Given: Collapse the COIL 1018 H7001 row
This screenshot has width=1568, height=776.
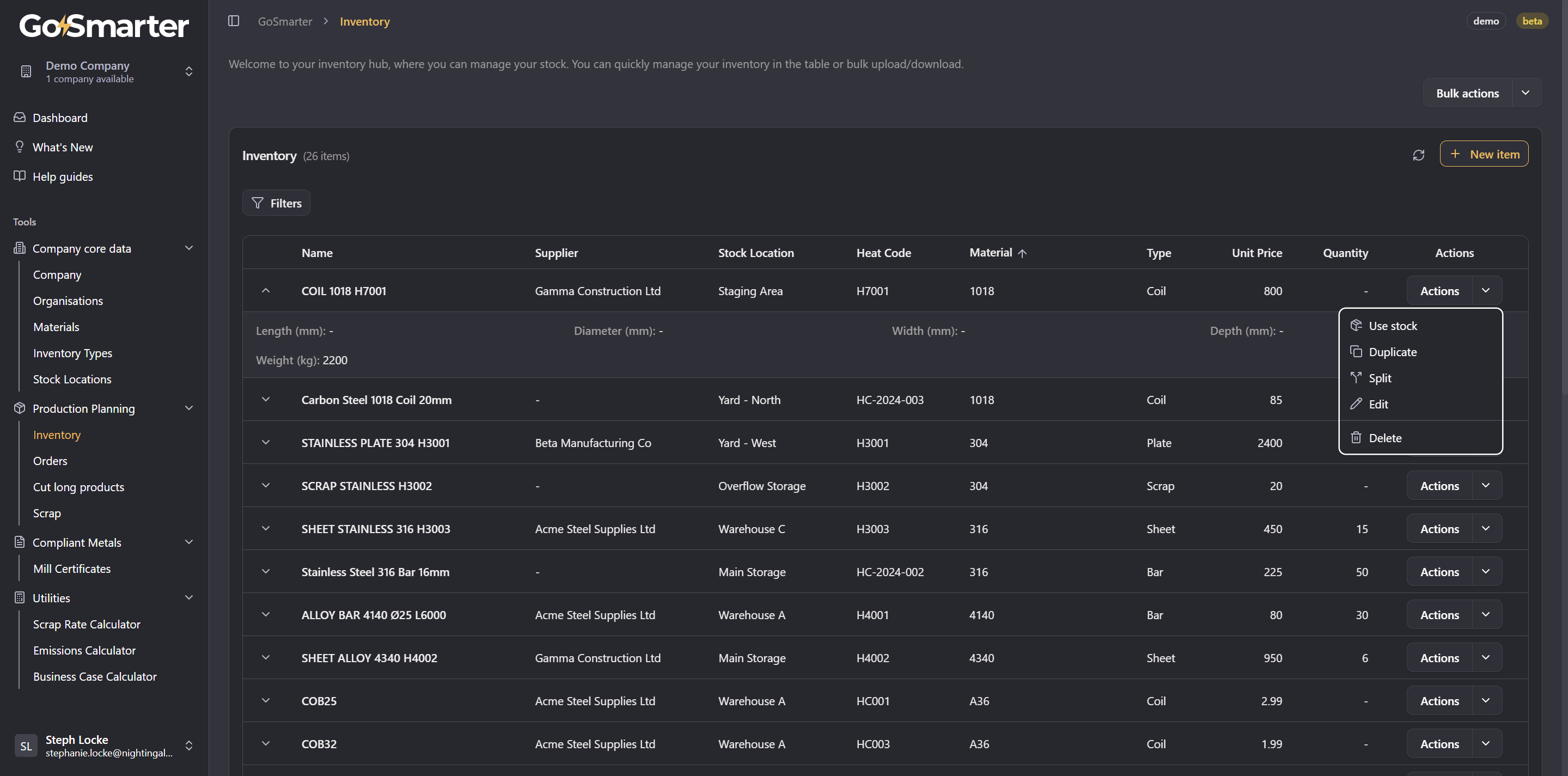Looking at the screenshot, I should pyautogui.click(x=265, y=291).
